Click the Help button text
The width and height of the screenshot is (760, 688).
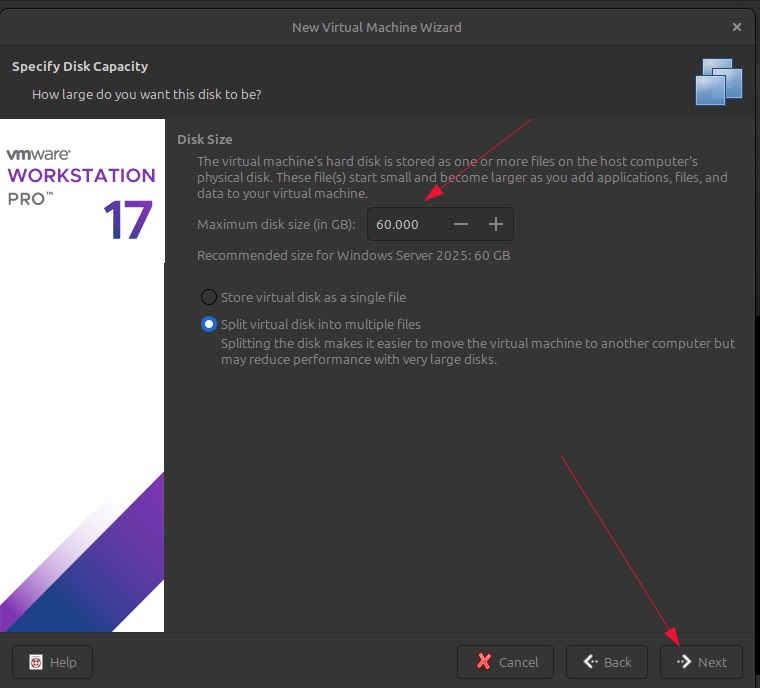coord(63,662)
